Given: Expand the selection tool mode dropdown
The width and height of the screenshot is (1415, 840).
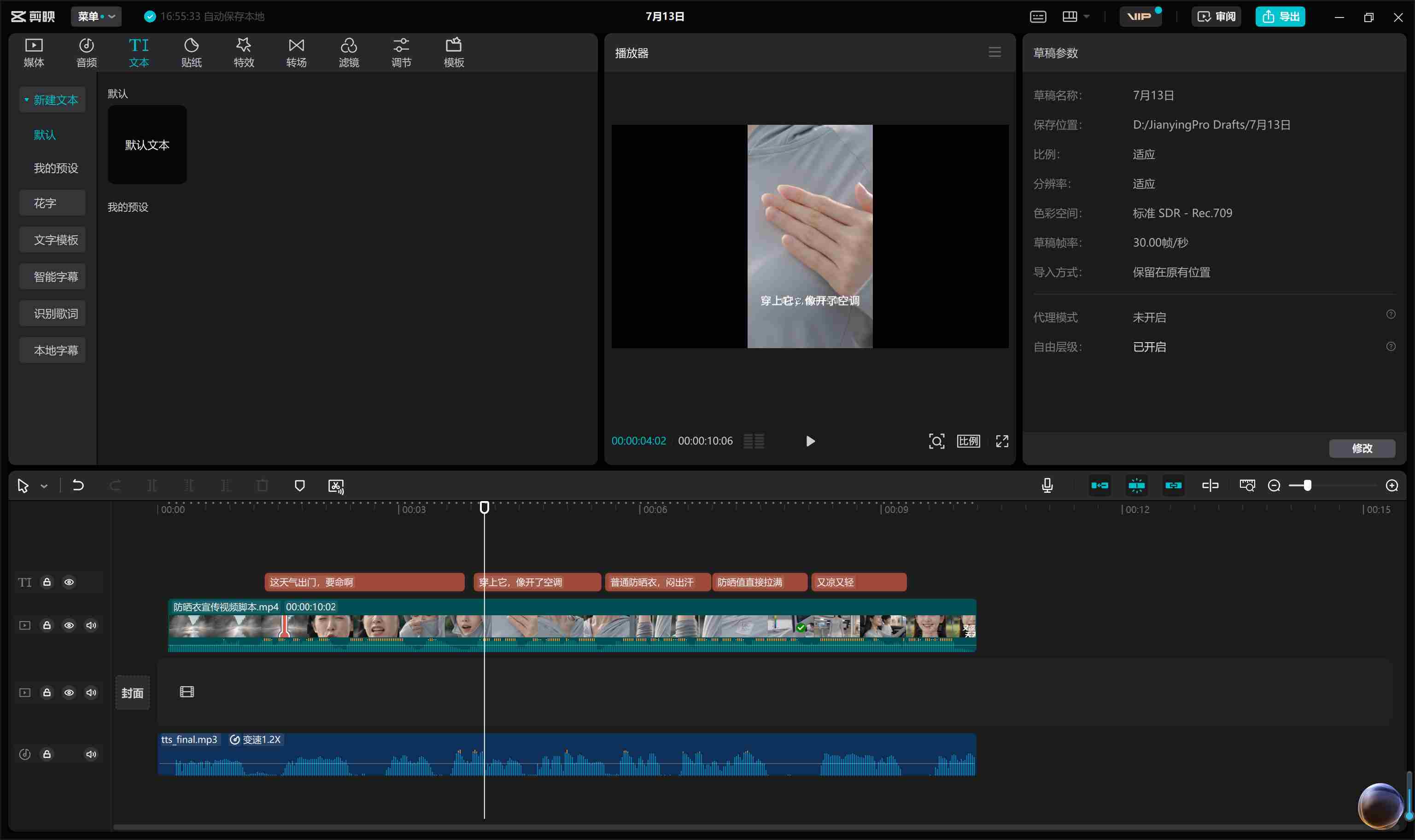Looking at the screenshot, I should [44, 486].
